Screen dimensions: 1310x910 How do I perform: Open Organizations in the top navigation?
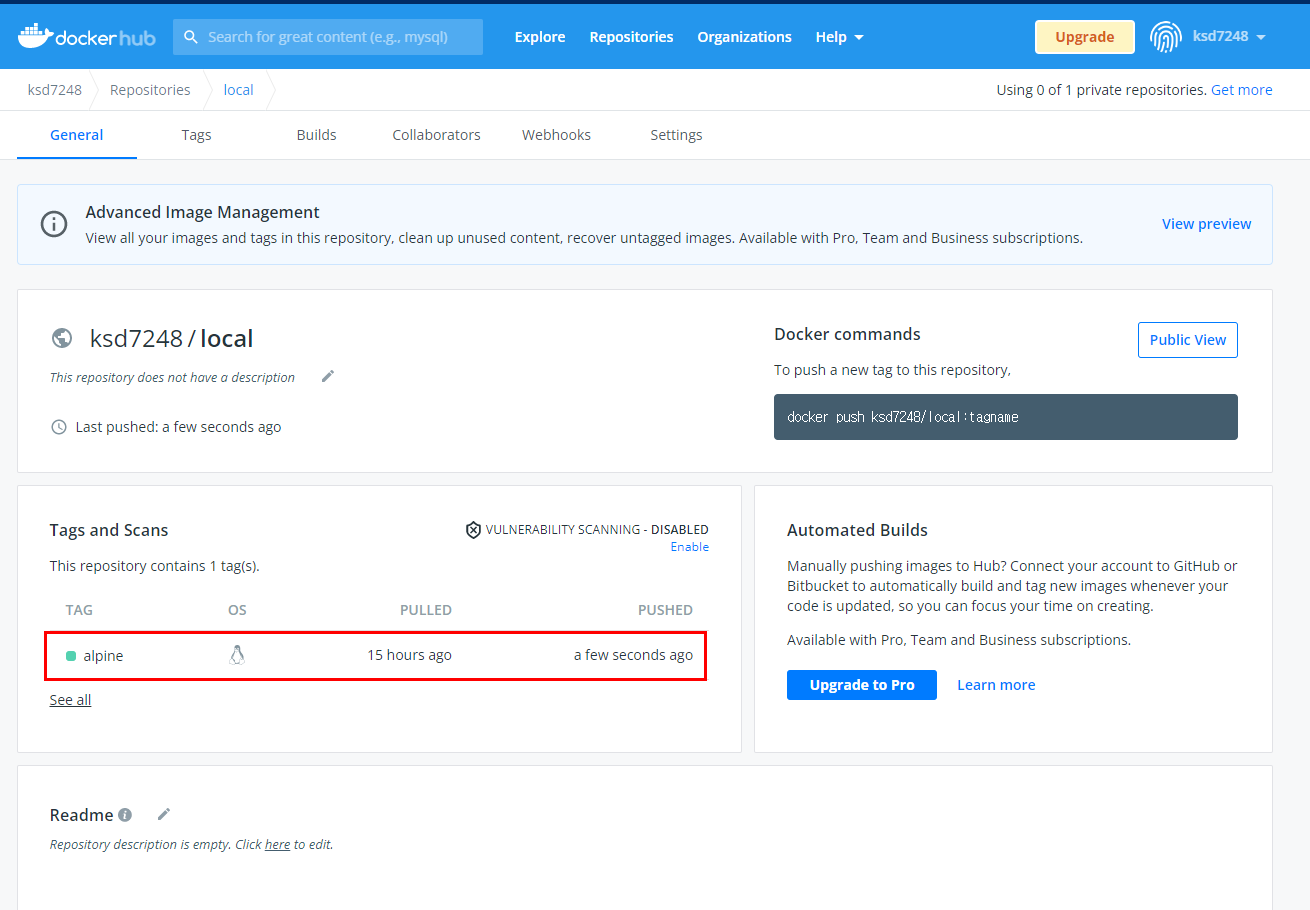[744, 37]
